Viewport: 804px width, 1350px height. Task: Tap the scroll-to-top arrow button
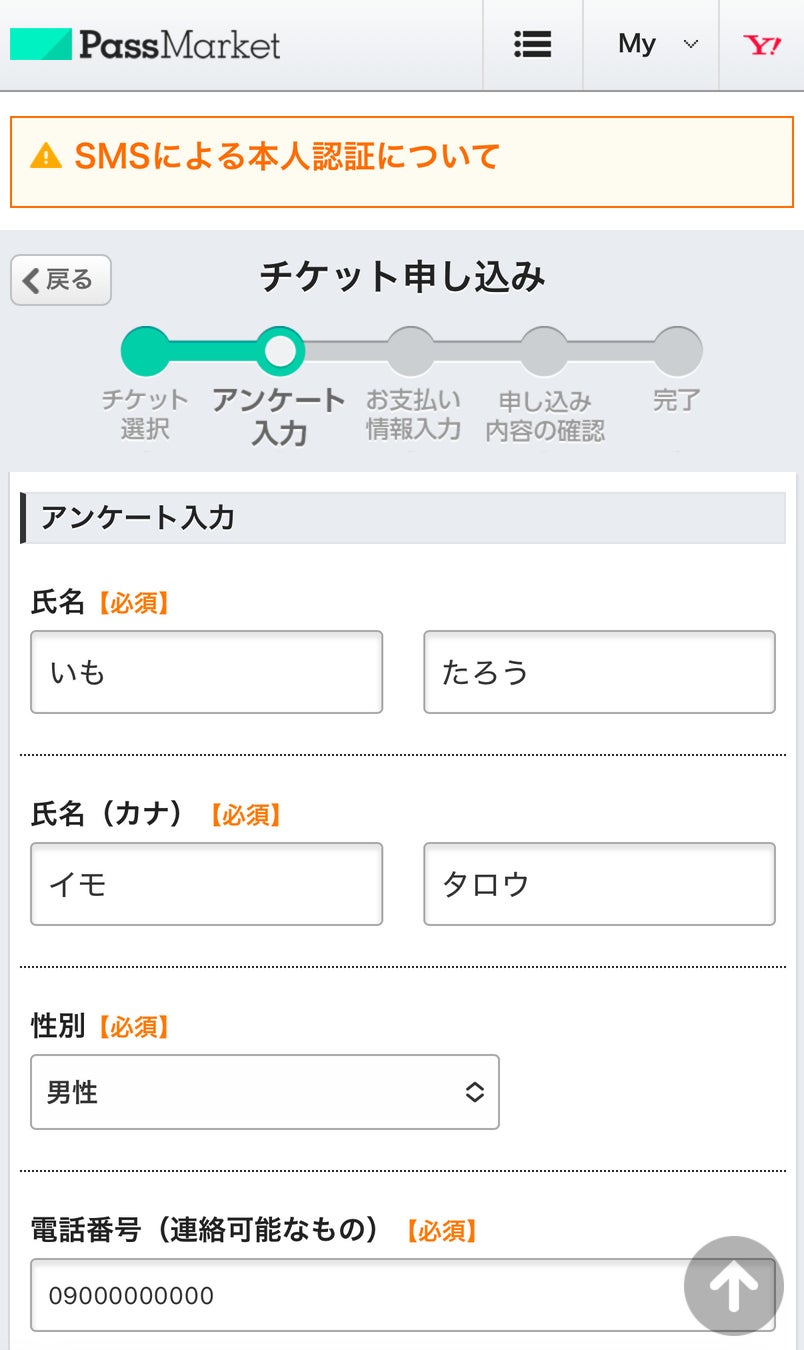[733, 1286]
